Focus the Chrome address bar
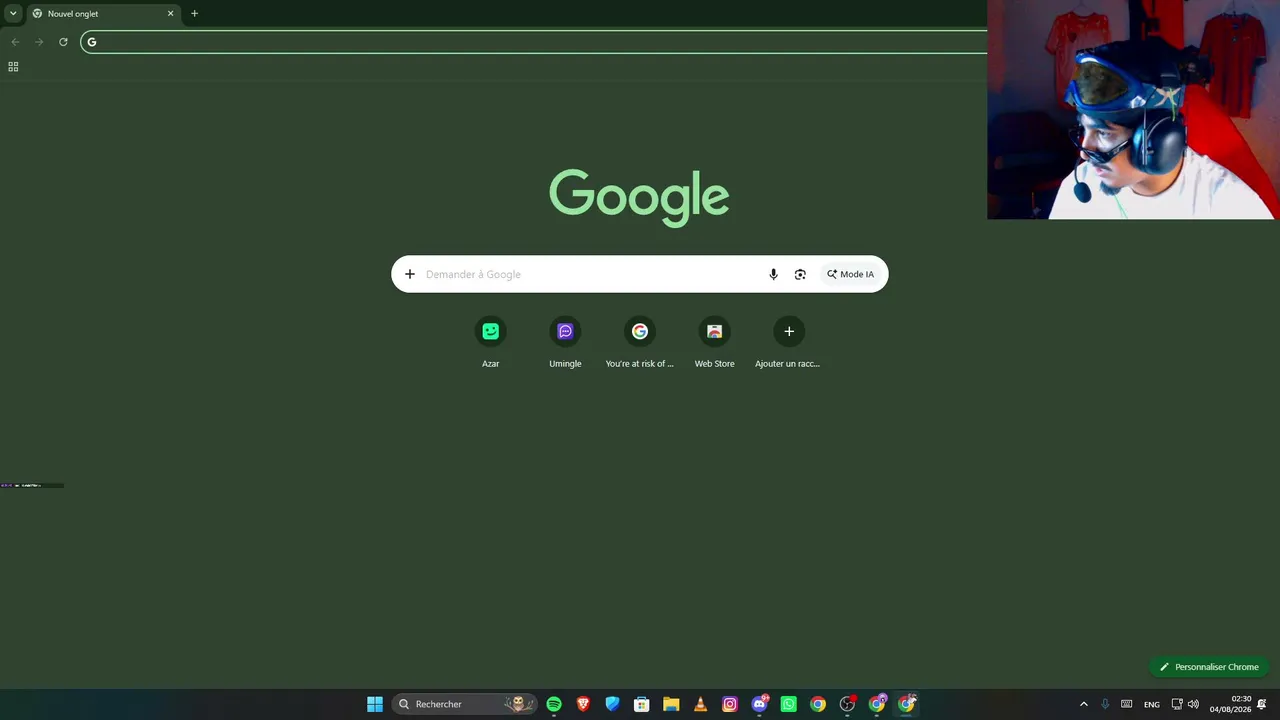The height and width of the screenshot is (720, 1280). [x=534, y=42]
